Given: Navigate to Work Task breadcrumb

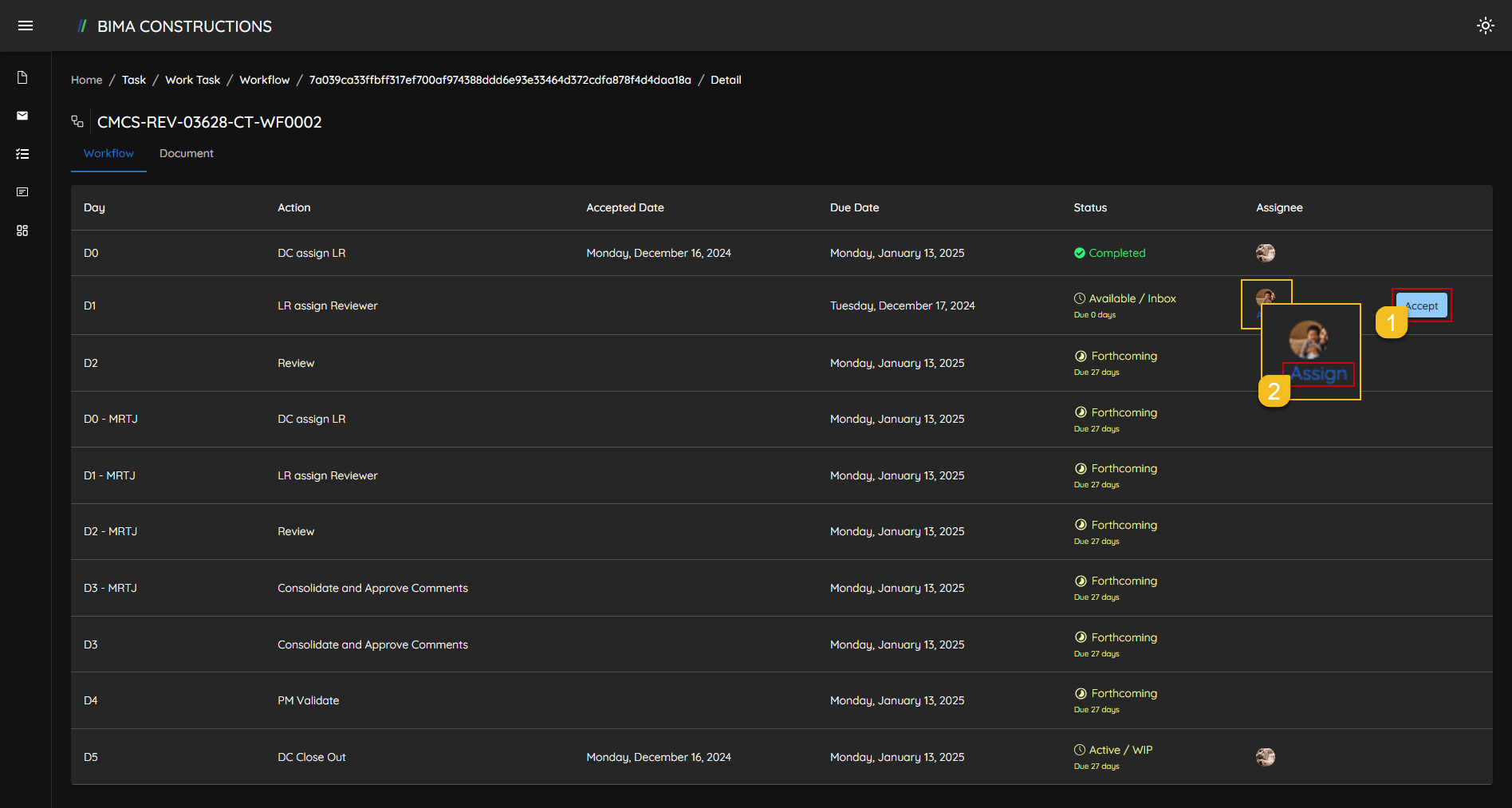Looking at the screenshot, I should (192, 80).
